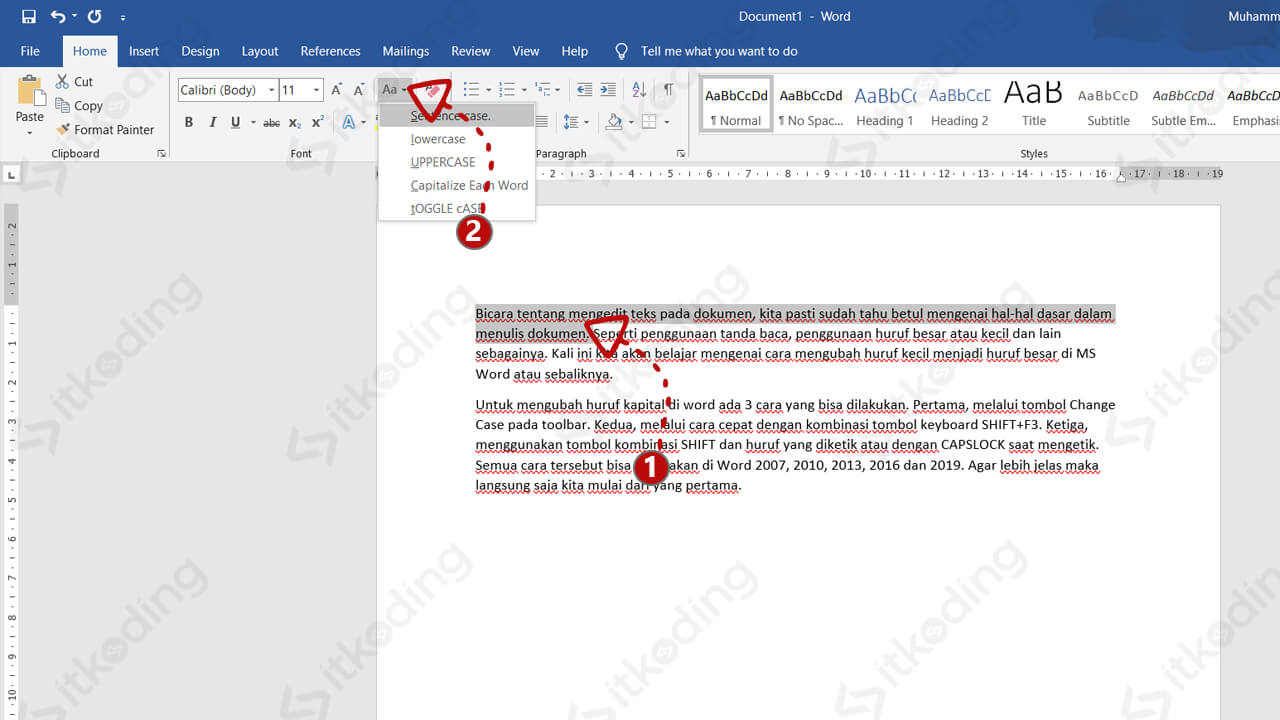The height and width of the screenshot is (720, 1280).
Task: Open the underline style dropdown arrow
Action: coord(251,123)
